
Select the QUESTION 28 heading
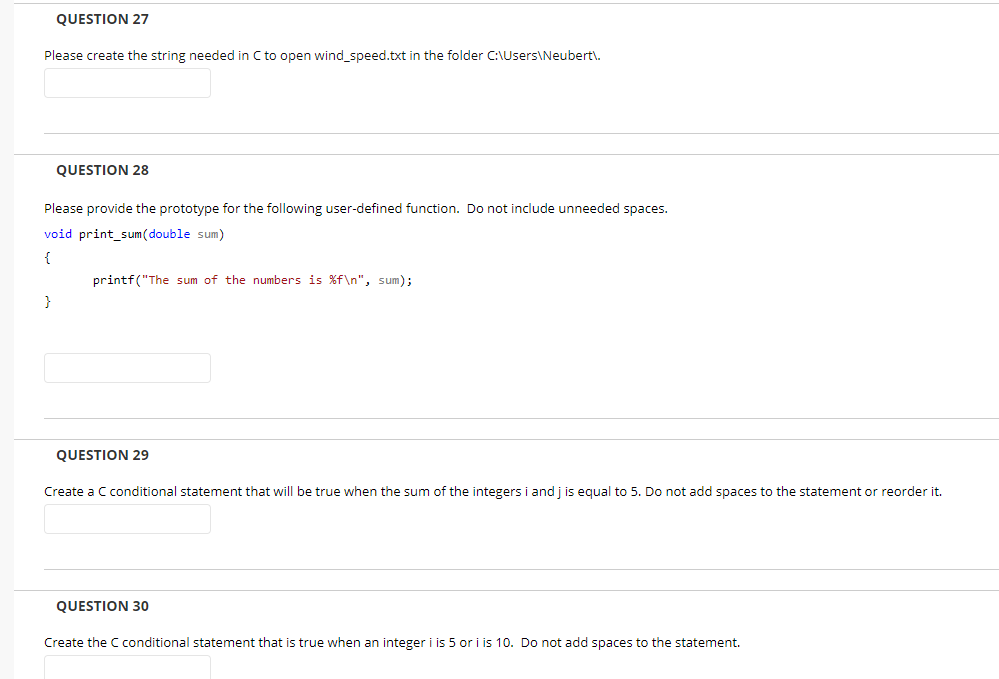(102, 170)
